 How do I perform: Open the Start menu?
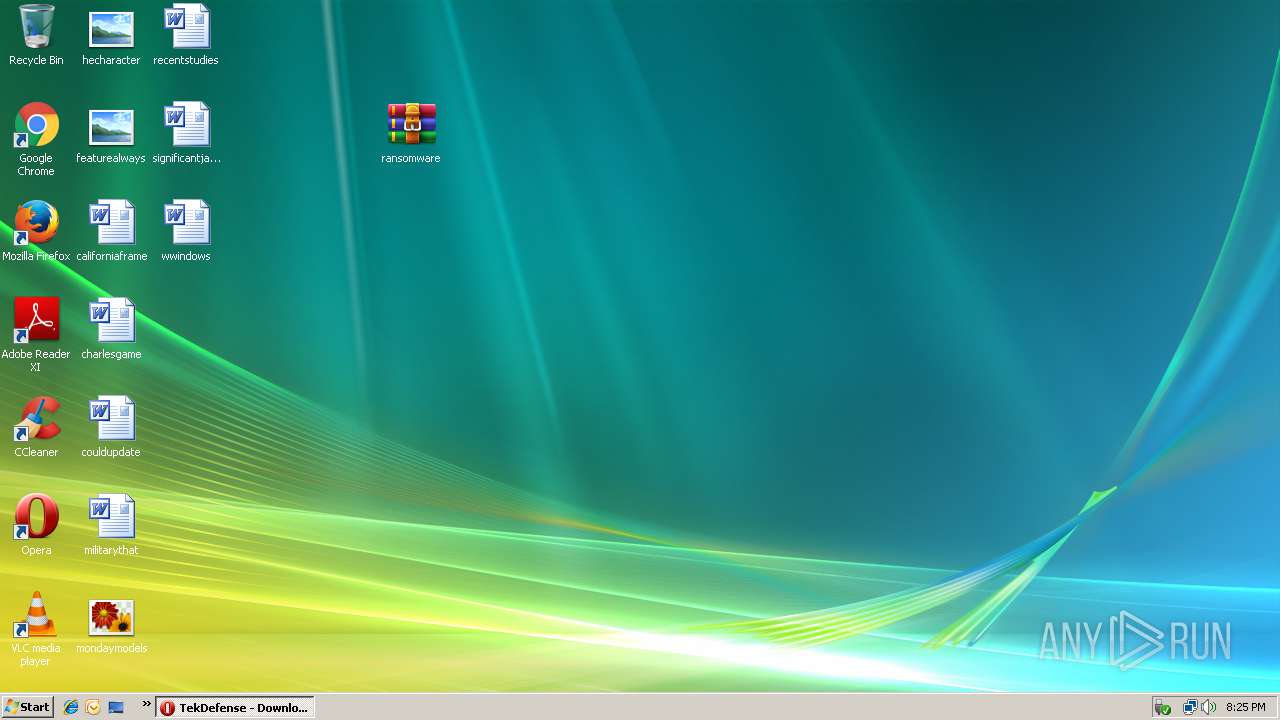click(x=27, y=707)
